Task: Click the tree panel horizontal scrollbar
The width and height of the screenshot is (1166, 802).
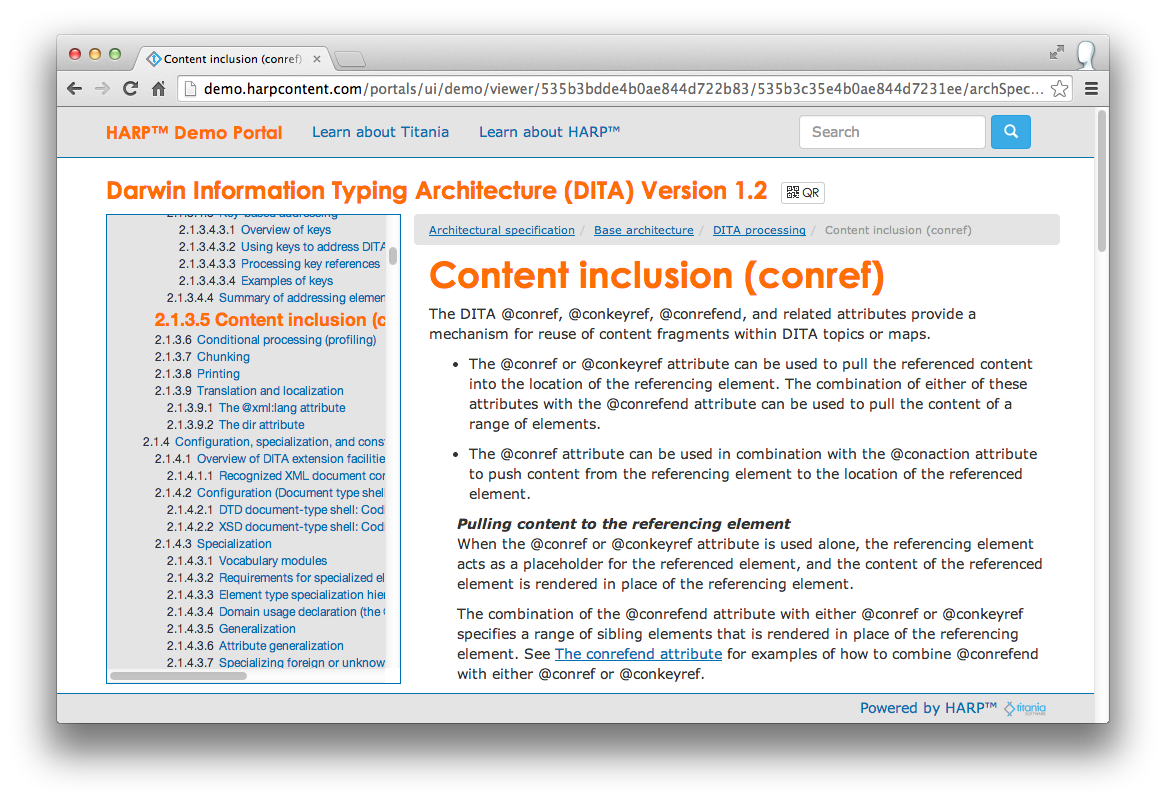Action: pos(178,676)
